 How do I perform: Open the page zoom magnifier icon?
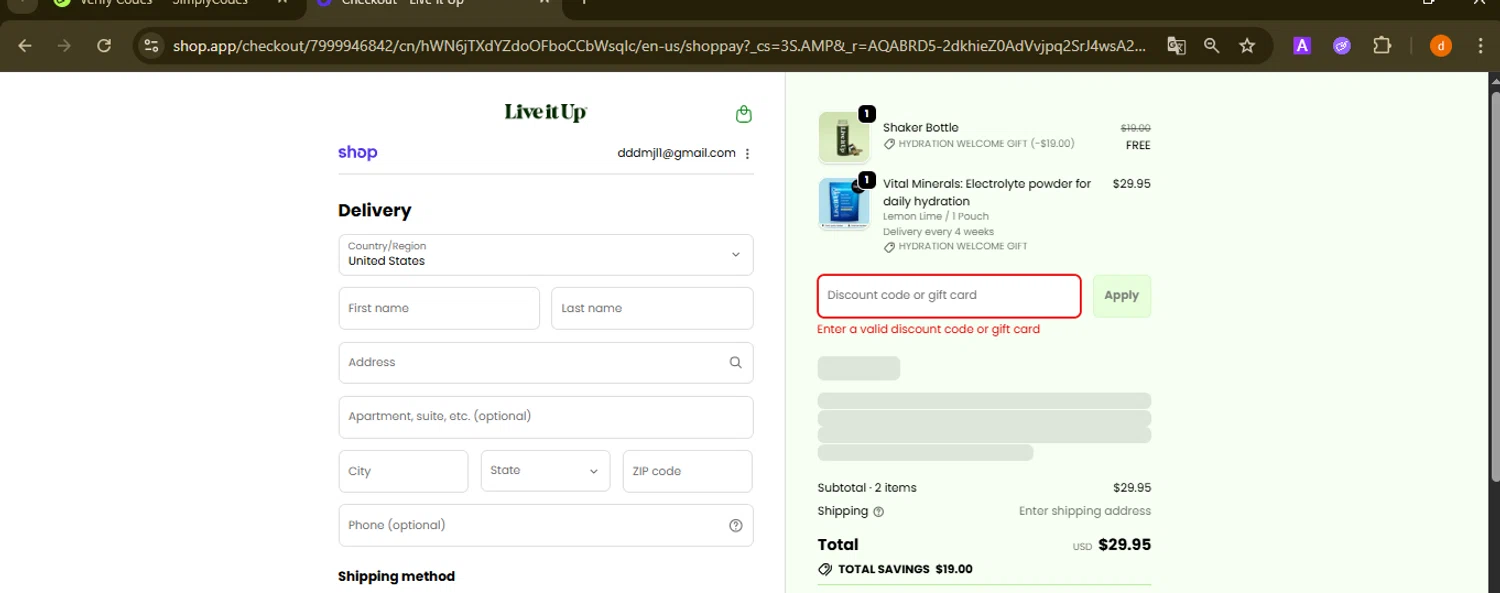(1211, 45)
